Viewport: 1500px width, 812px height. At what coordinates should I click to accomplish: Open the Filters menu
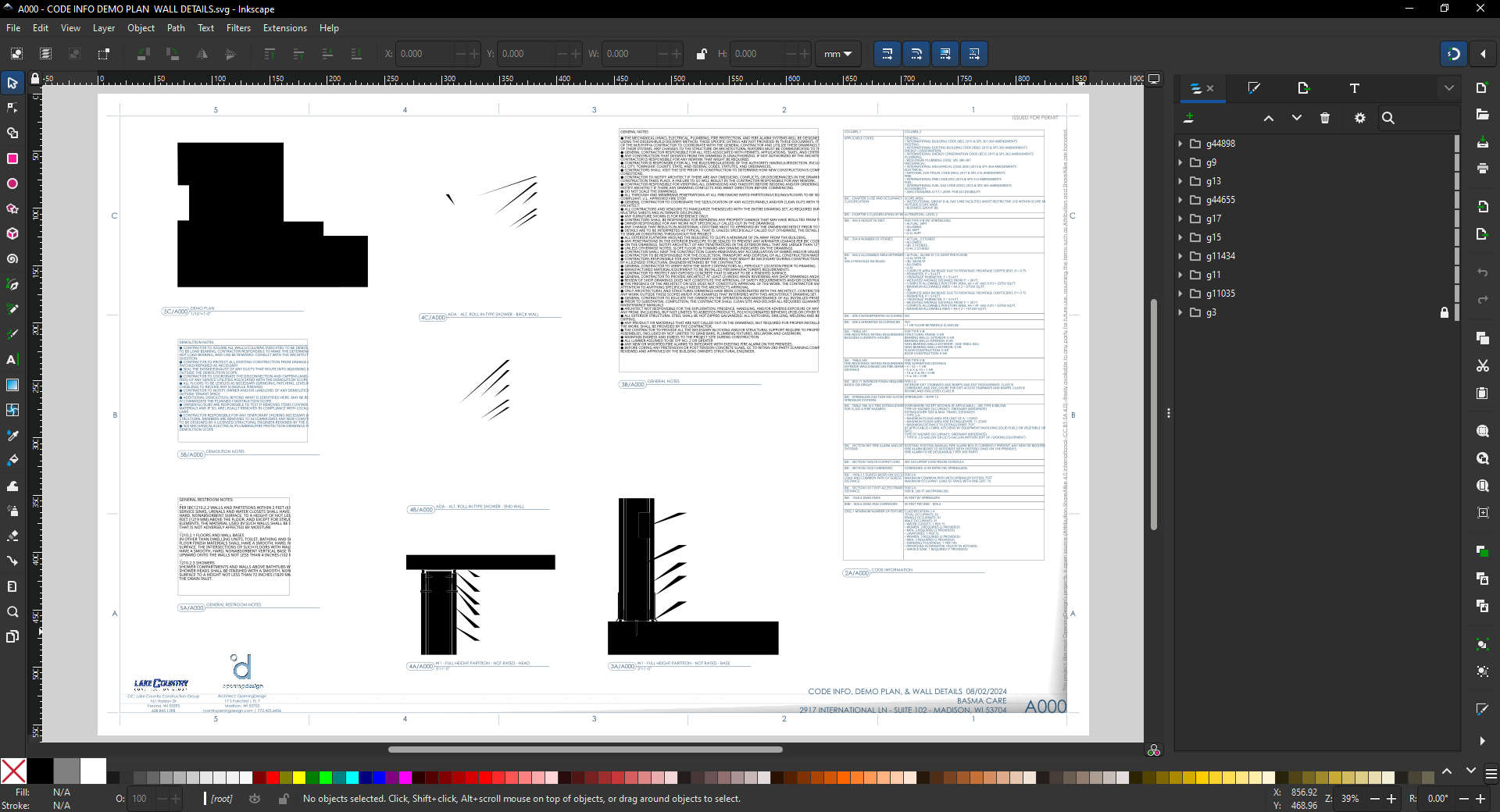[238, 28]
